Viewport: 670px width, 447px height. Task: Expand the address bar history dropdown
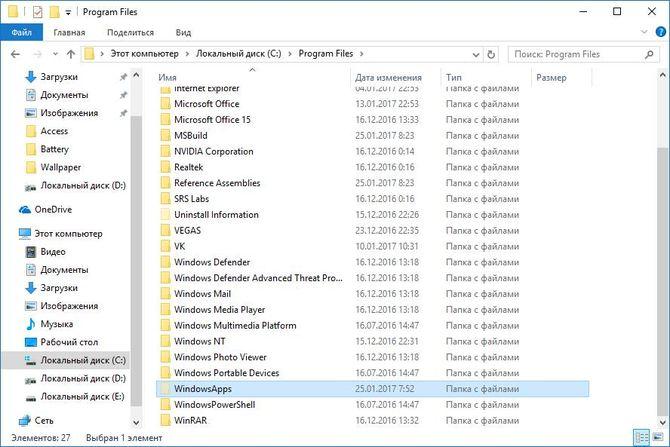(x=476, y=55)
